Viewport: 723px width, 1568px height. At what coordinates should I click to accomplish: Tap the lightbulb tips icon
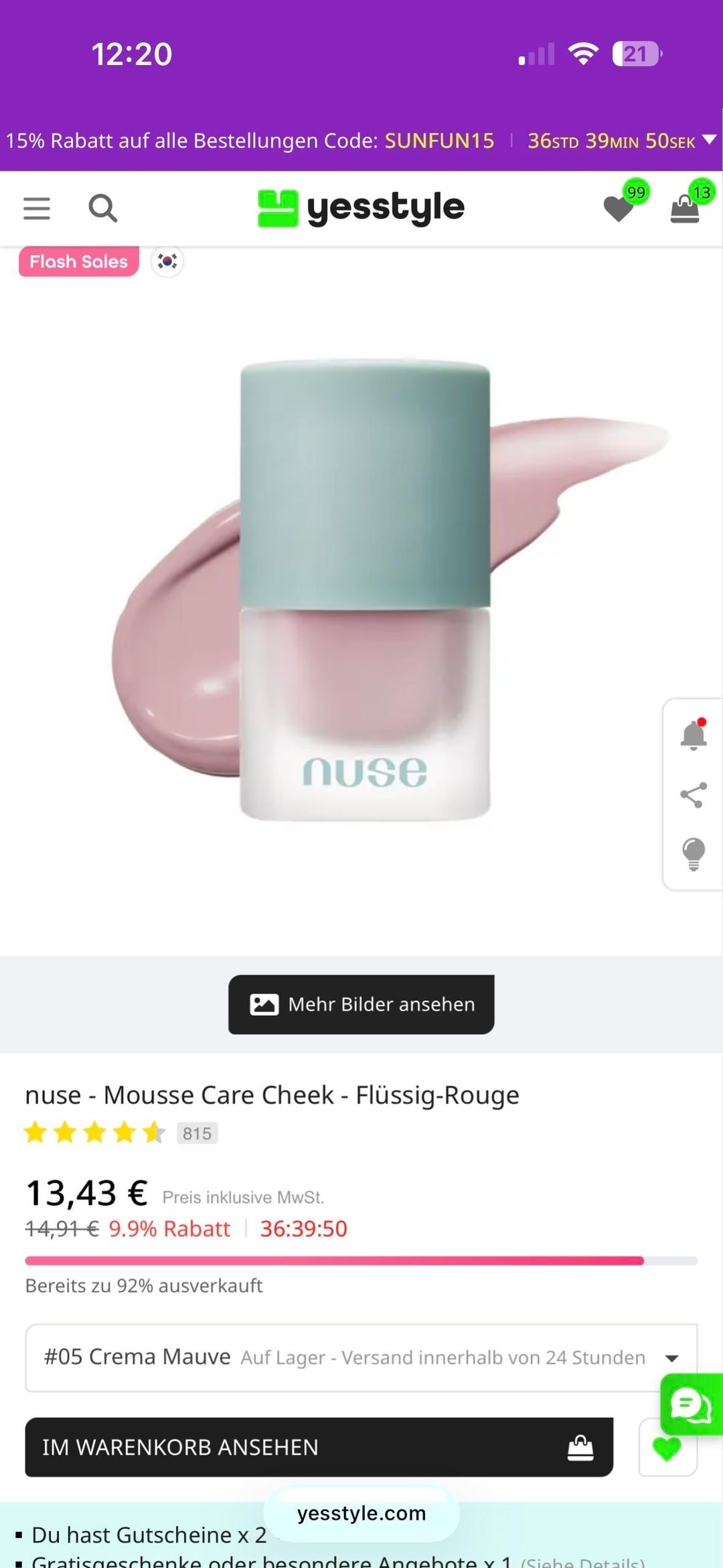(694, 854)
